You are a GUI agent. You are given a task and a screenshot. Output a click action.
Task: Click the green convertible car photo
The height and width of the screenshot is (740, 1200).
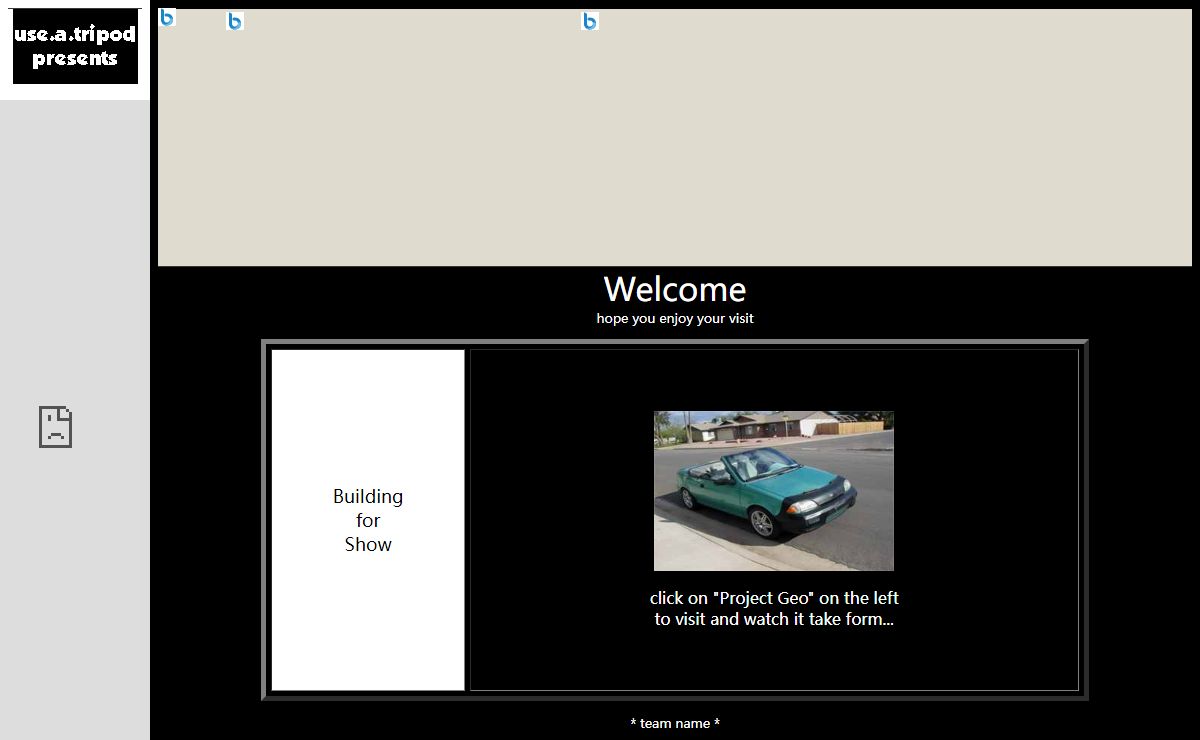click(774, 491)
